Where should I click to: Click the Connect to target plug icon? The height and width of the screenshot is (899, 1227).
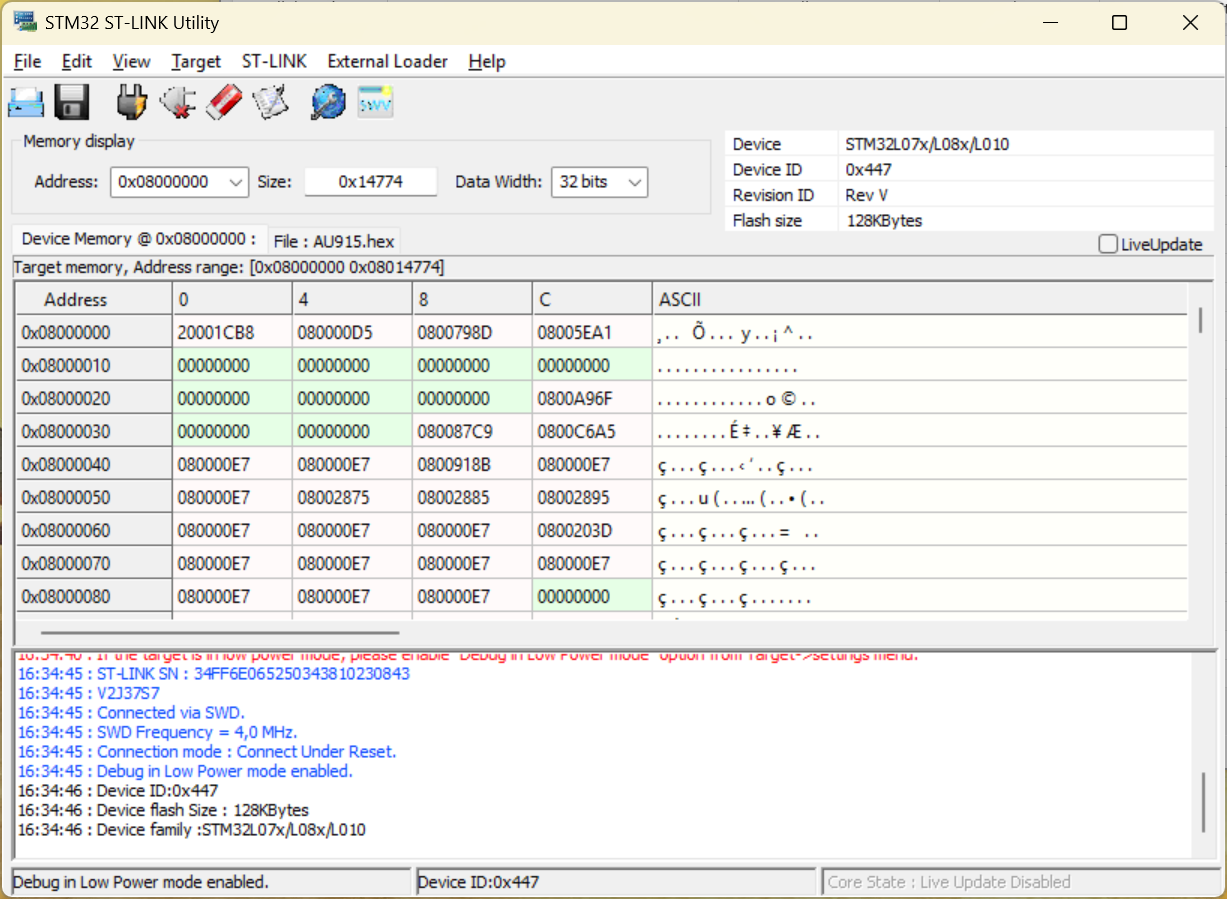click(131, 102)
